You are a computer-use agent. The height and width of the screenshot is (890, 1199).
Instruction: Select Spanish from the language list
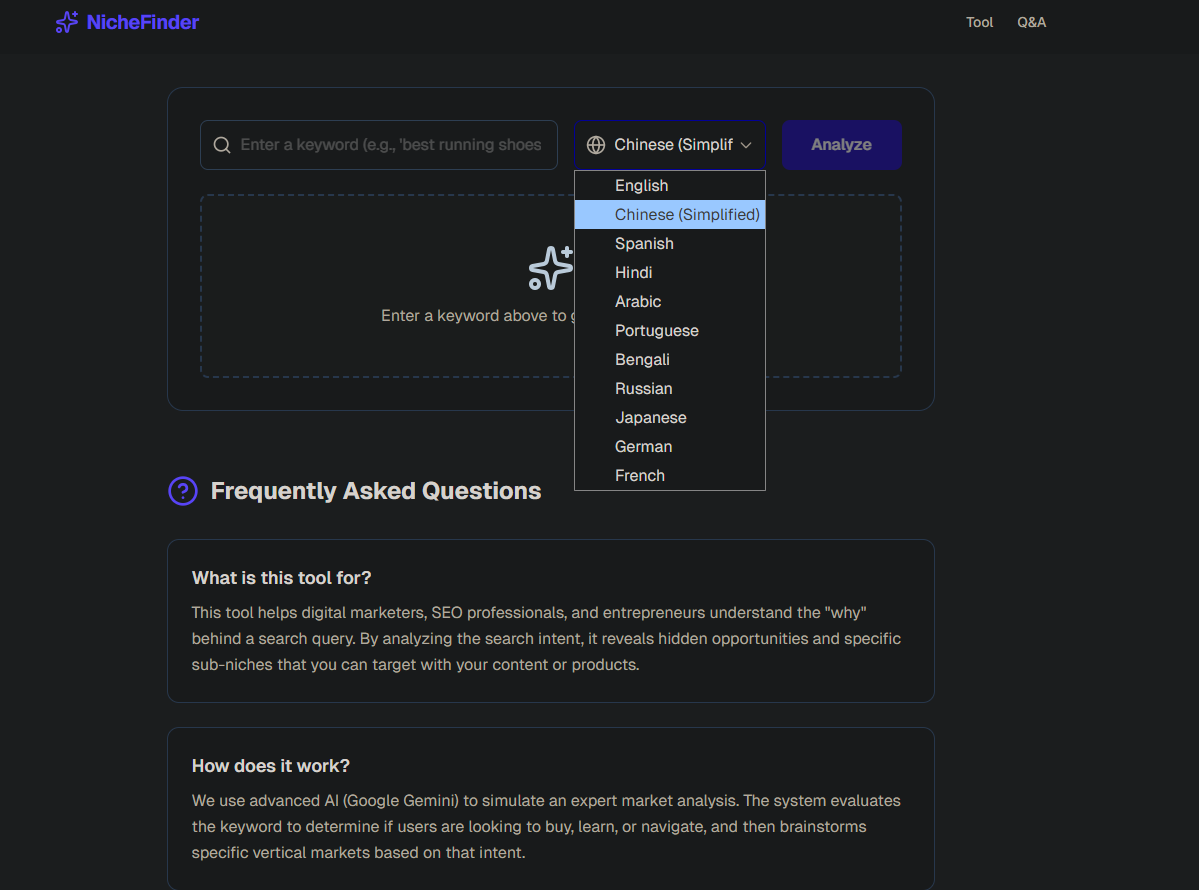click(x=644, y=244)
